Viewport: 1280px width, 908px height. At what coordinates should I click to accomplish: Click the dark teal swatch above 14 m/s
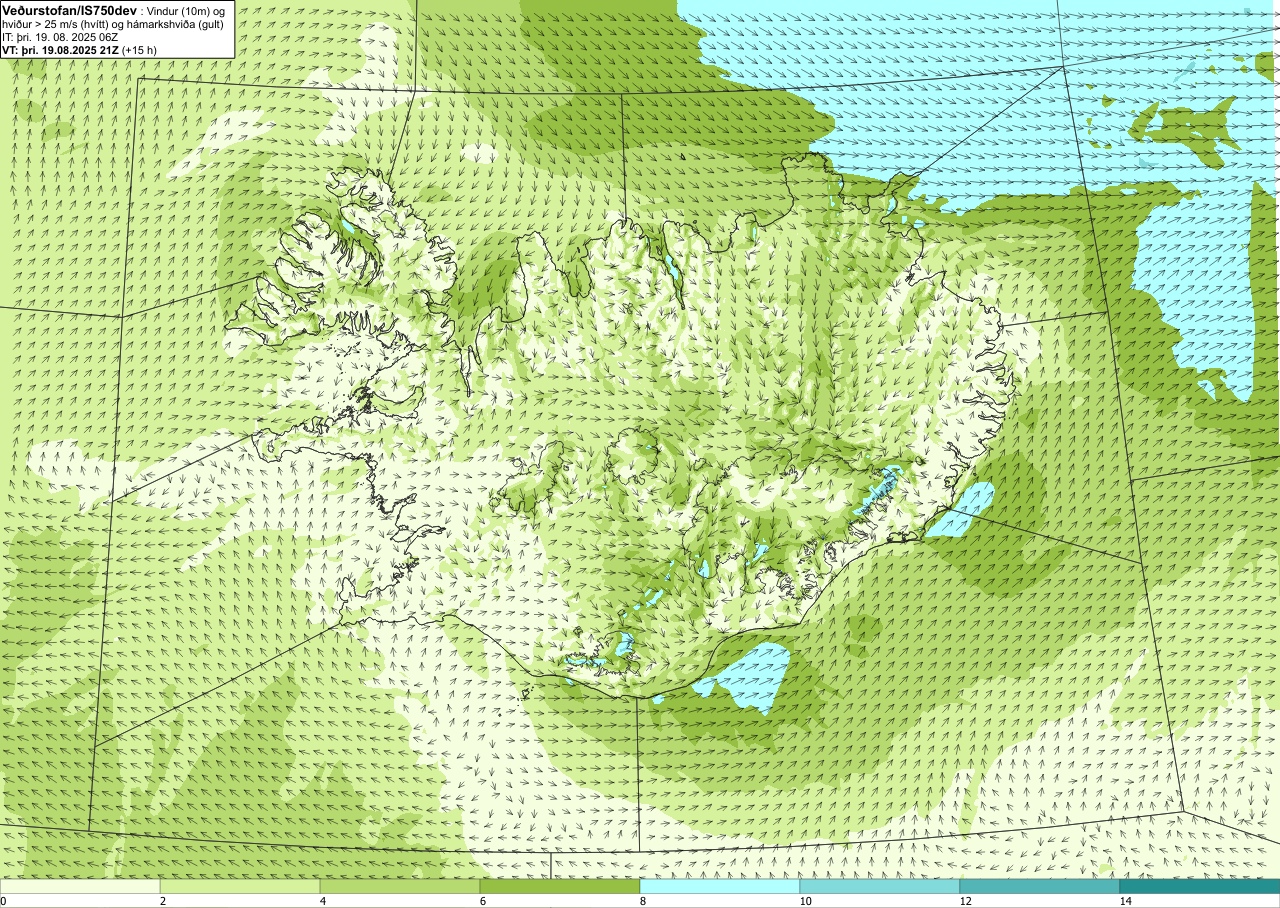click(1200, 886)
